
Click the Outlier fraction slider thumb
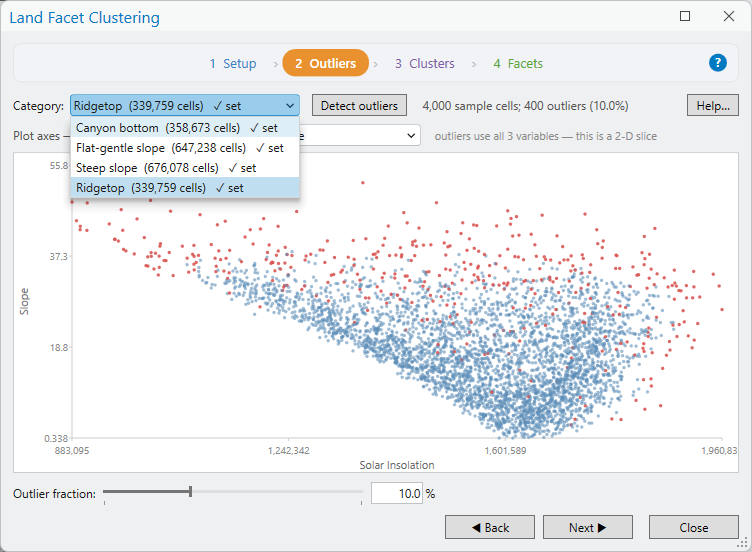(190, 492)
